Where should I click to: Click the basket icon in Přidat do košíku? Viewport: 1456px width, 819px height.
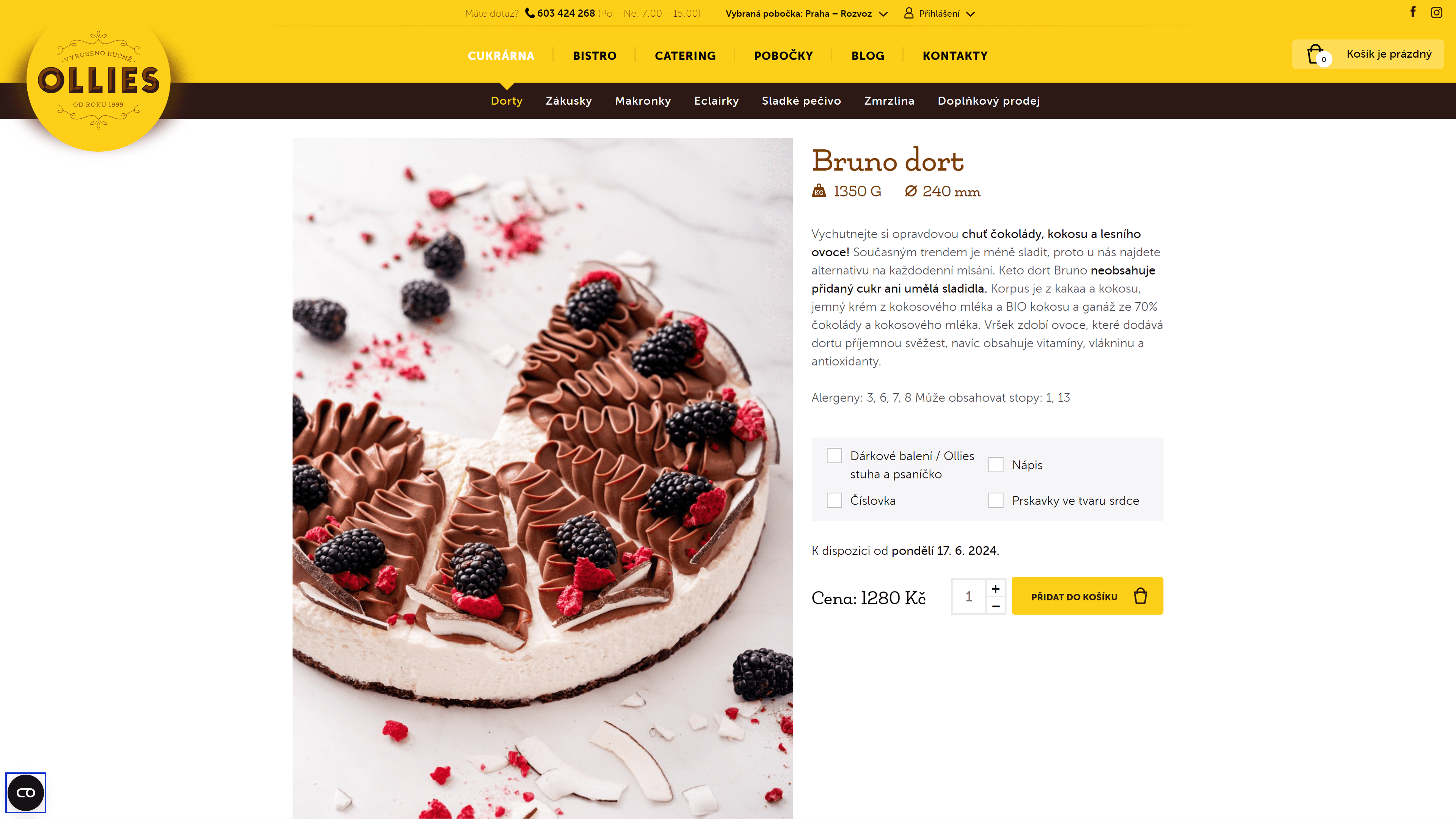[x=1141, y=596]
